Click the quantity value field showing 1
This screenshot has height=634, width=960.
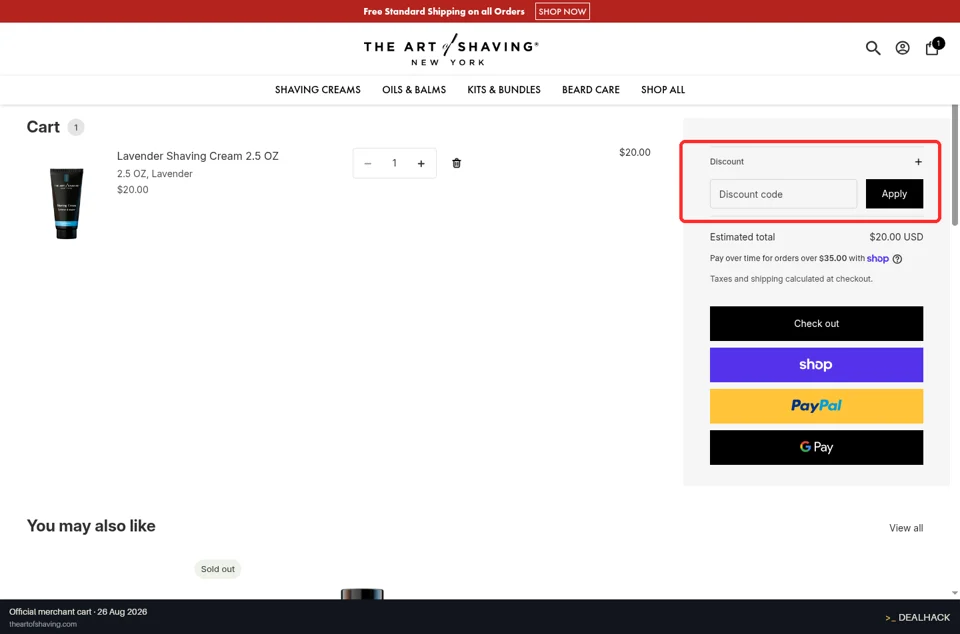coord(395,163)
